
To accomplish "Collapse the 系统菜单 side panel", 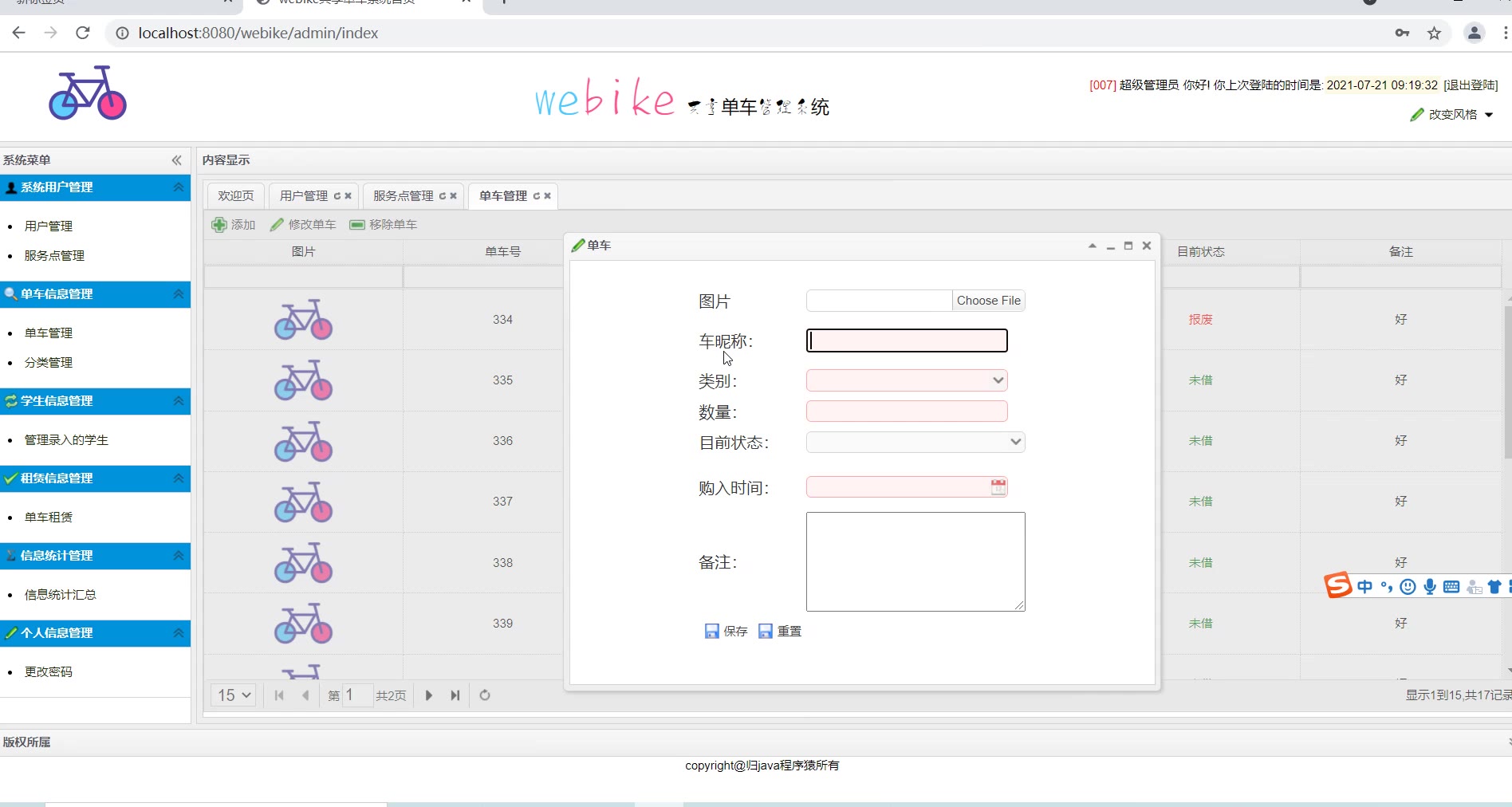I will [177, 160].
